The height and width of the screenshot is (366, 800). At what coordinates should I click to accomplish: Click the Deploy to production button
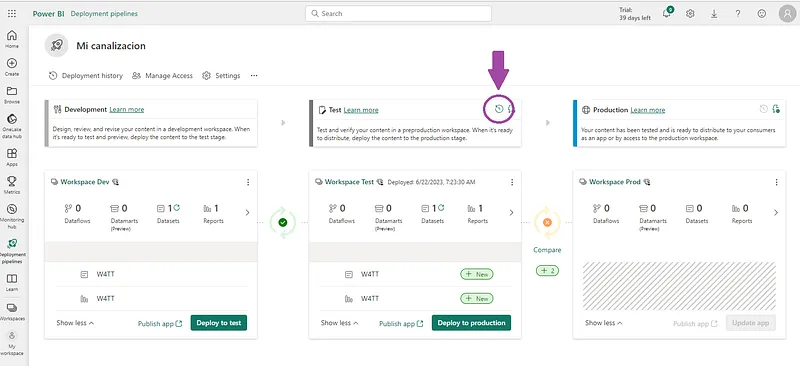point(471,323)
